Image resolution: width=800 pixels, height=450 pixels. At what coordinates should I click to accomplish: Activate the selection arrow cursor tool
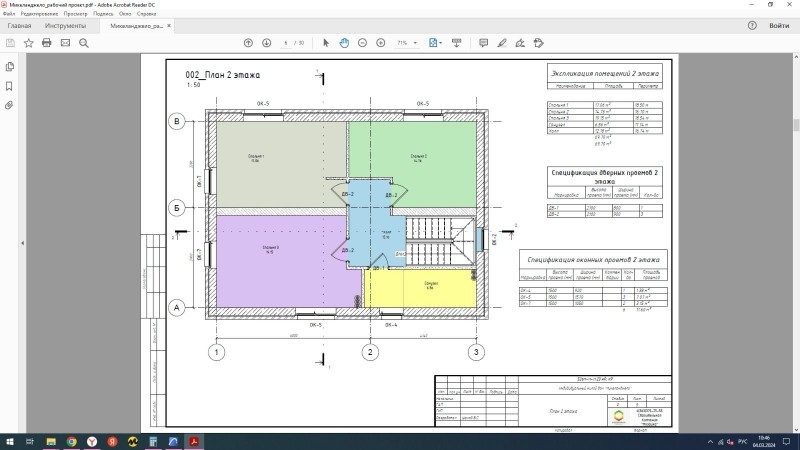coord(328,43)
